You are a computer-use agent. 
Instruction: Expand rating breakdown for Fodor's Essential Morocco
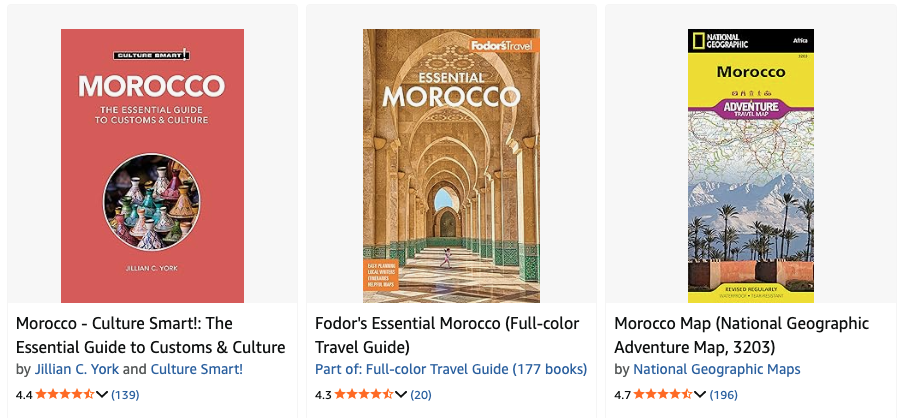401,394
